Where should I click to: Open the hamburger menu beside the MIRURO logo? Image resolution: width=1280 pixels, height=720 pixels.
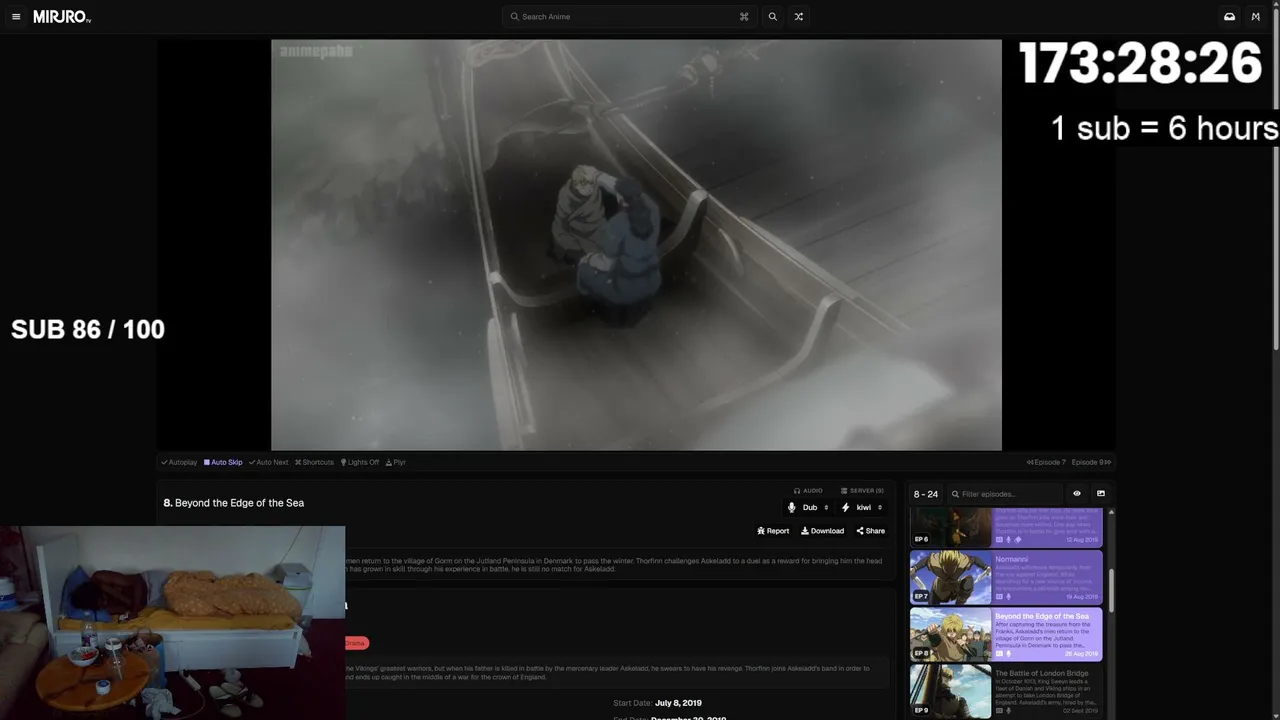pyautogui.click(x=16, y=17)
